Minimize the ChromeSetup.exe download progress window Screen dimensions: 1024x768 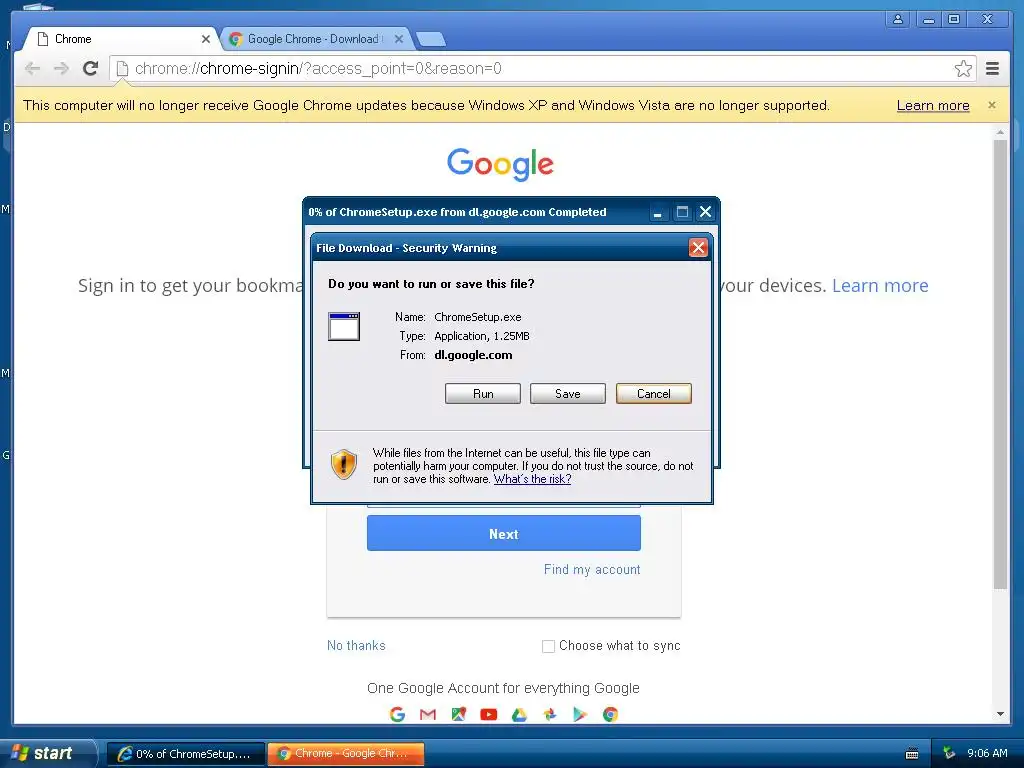click(658, 212)
